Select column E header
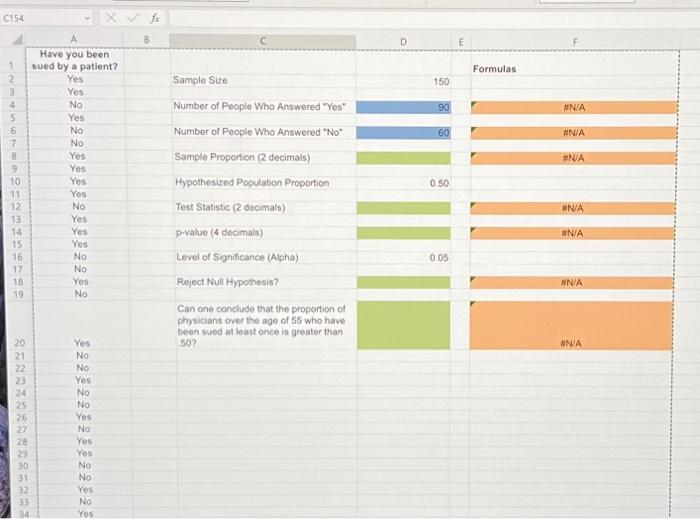The height and width of the screenshot is (519, 700). [x=461, y=42]
